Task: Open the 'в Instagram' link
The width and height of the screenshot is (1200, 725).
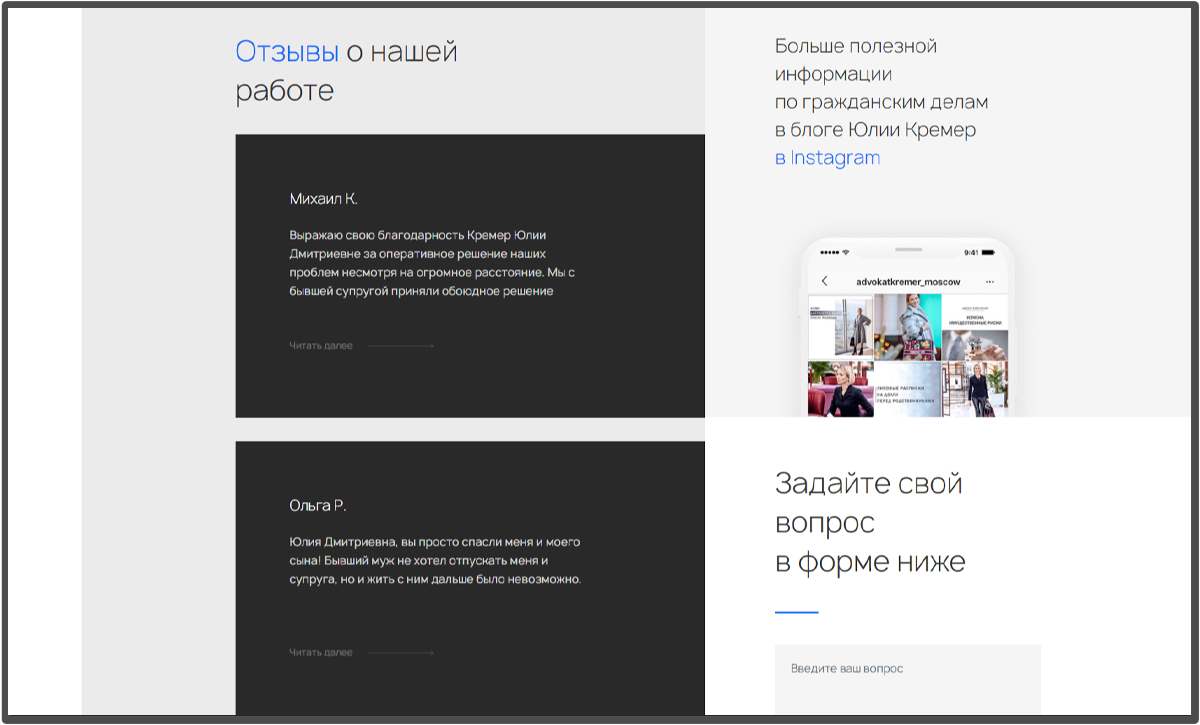Action: tap(827, 158)
